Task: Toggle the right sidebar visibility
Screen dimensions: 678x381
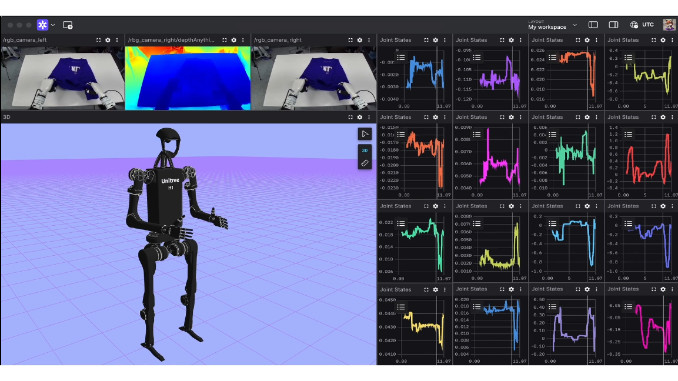Action: pos(613,25)
